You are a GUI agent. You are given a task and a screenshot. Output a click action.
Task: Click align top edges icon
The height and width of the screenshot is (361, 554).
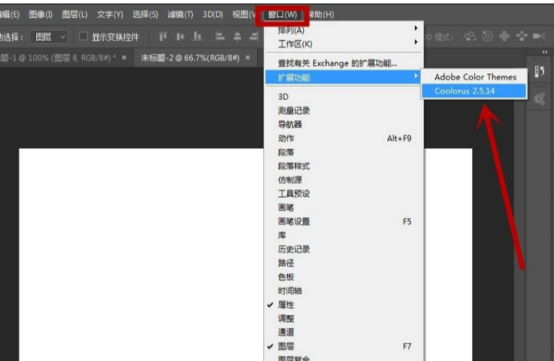[163, 36]
